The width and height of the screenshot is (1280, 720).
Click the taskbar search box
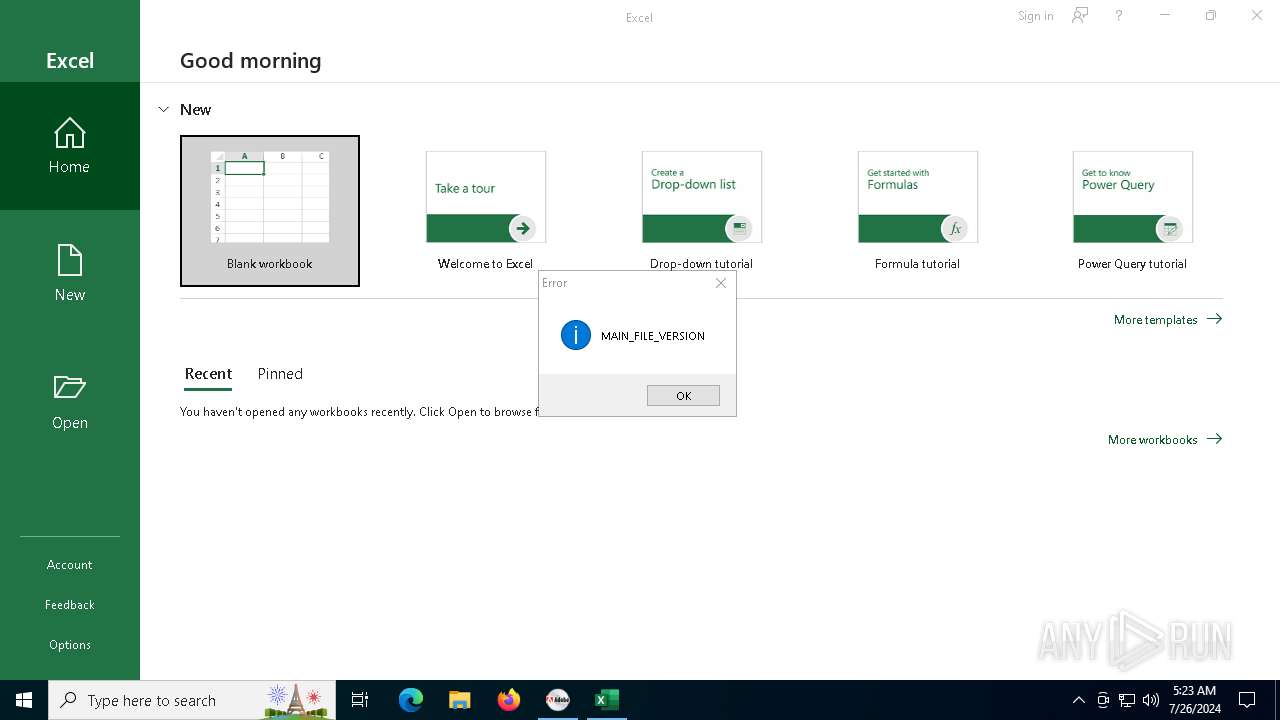coord(192,700)
